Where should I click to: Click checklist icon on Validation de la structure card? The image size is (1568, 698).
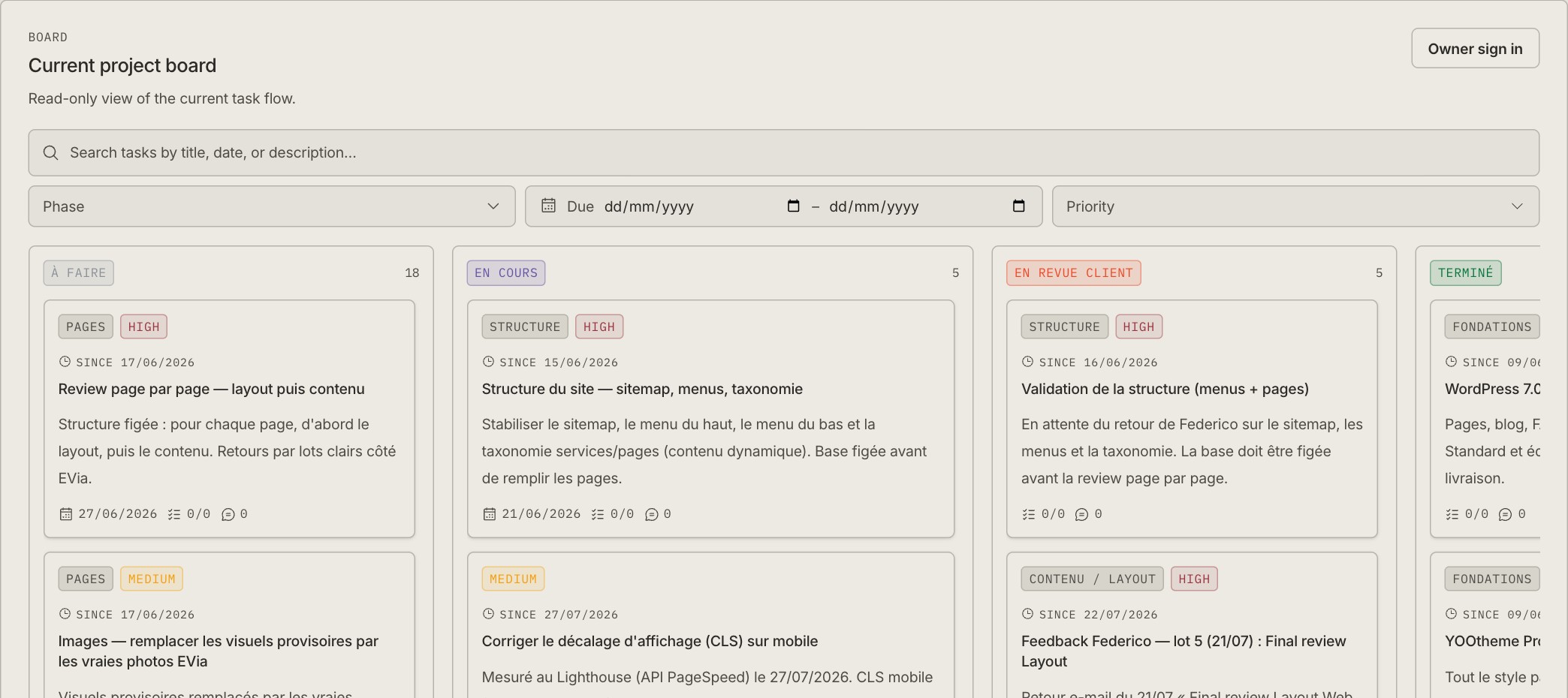[x=1029, y=514]
